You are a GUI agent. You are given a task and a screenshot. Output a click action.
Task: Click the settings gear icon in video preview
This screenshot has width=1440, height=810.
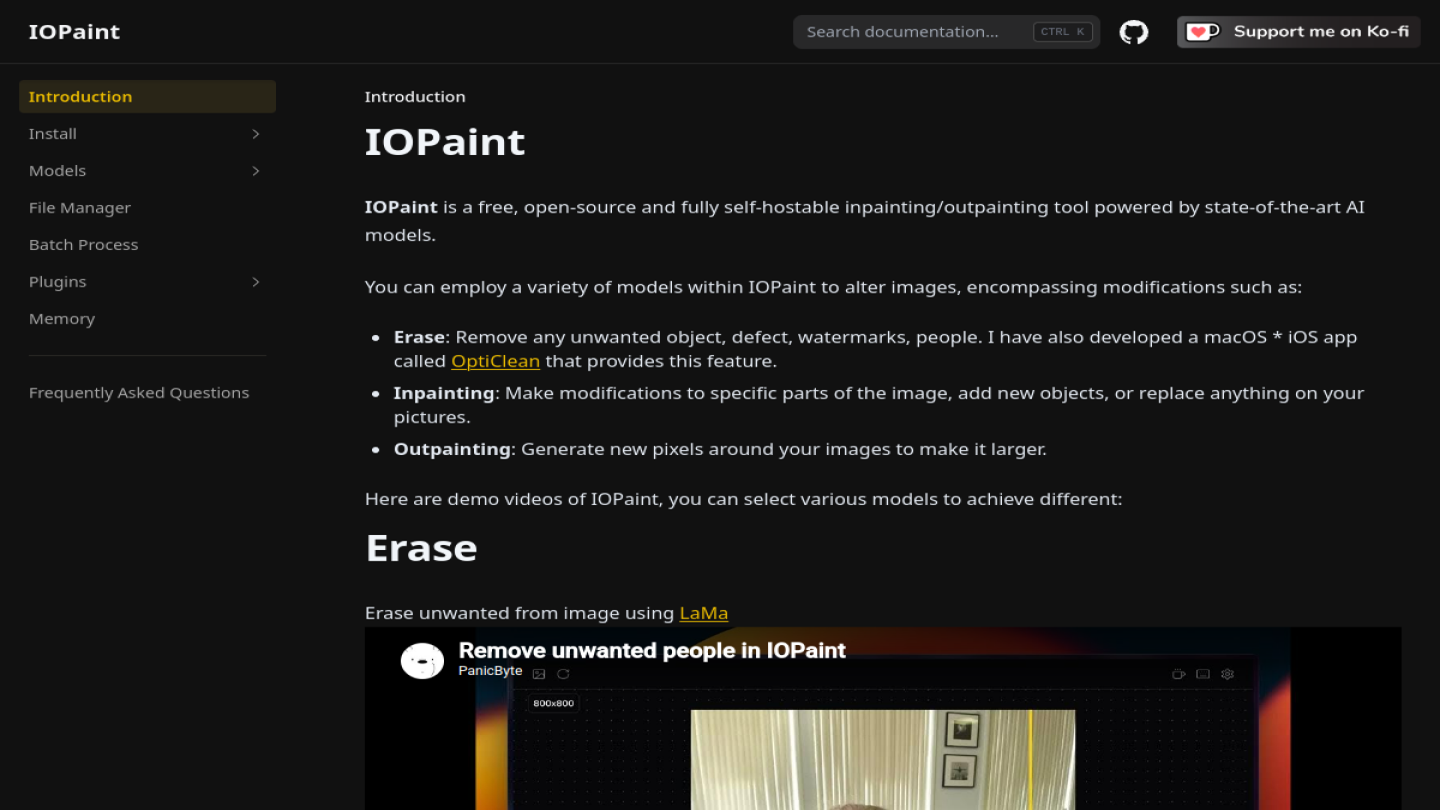(1227, 674)
